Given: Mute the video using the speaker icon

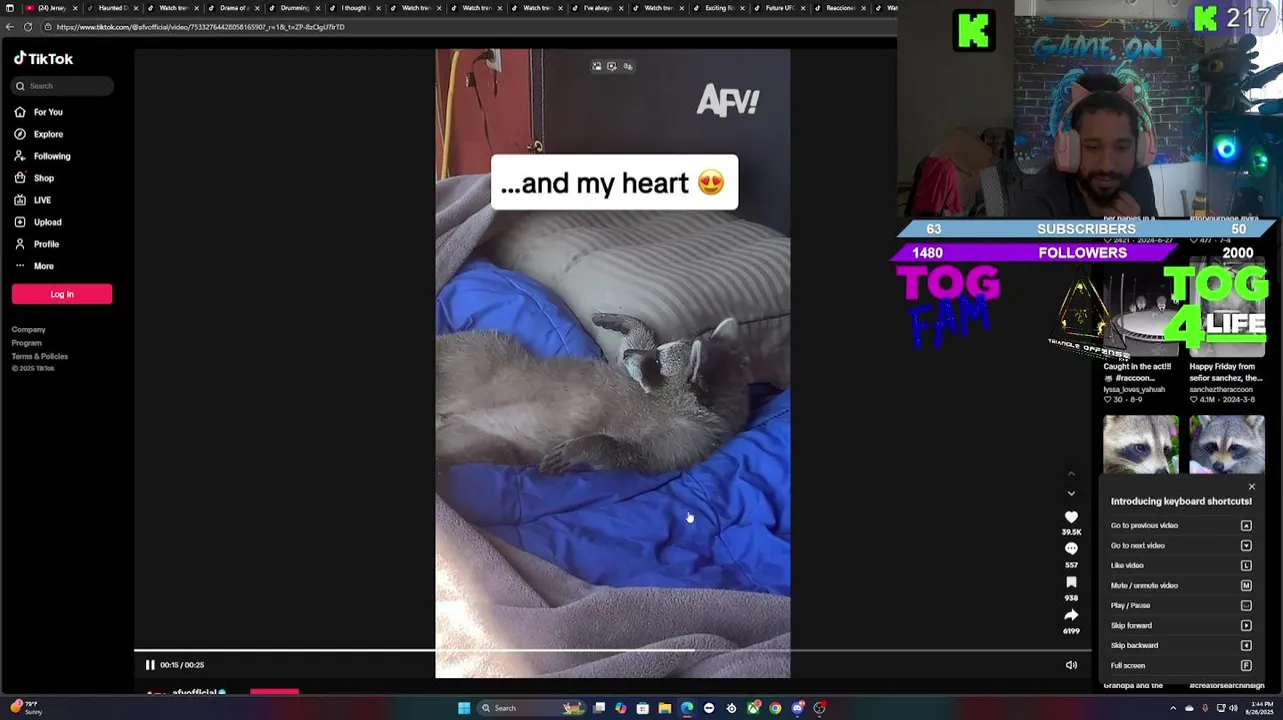Looking at the screenshot, I should point(1071,665).
